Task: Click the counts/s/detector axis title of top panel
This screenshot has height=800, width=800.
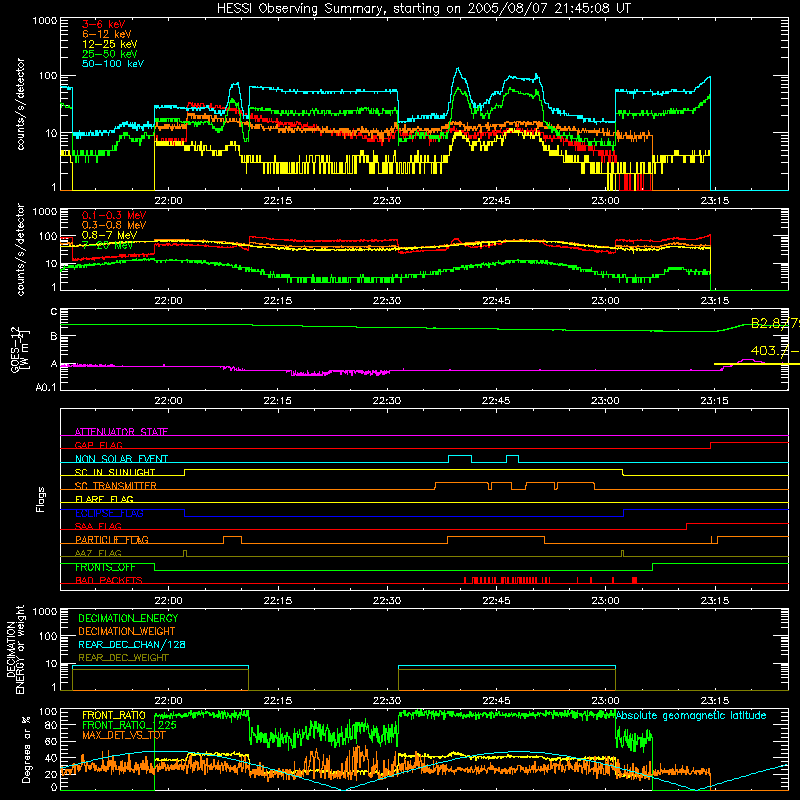Action: [x=20, y=104]
